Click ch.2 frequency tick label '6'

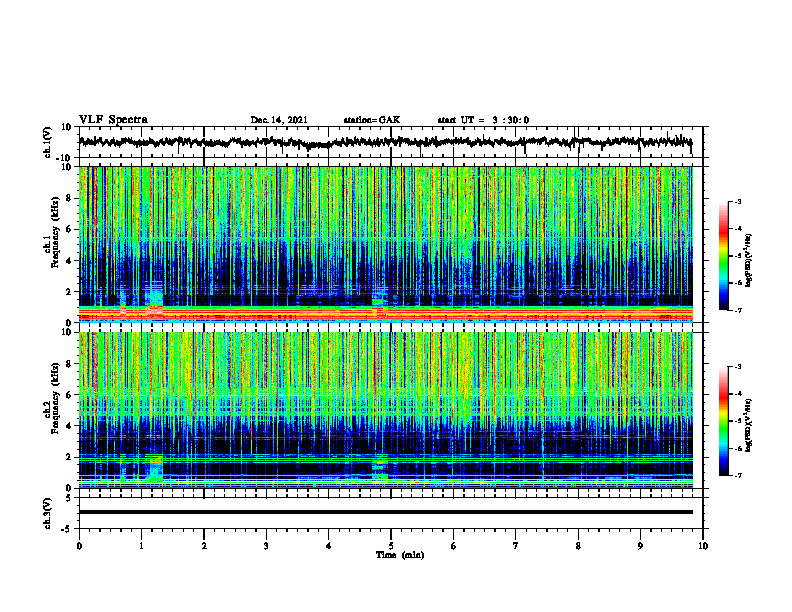pyautogui.click(x=69, y=395)
